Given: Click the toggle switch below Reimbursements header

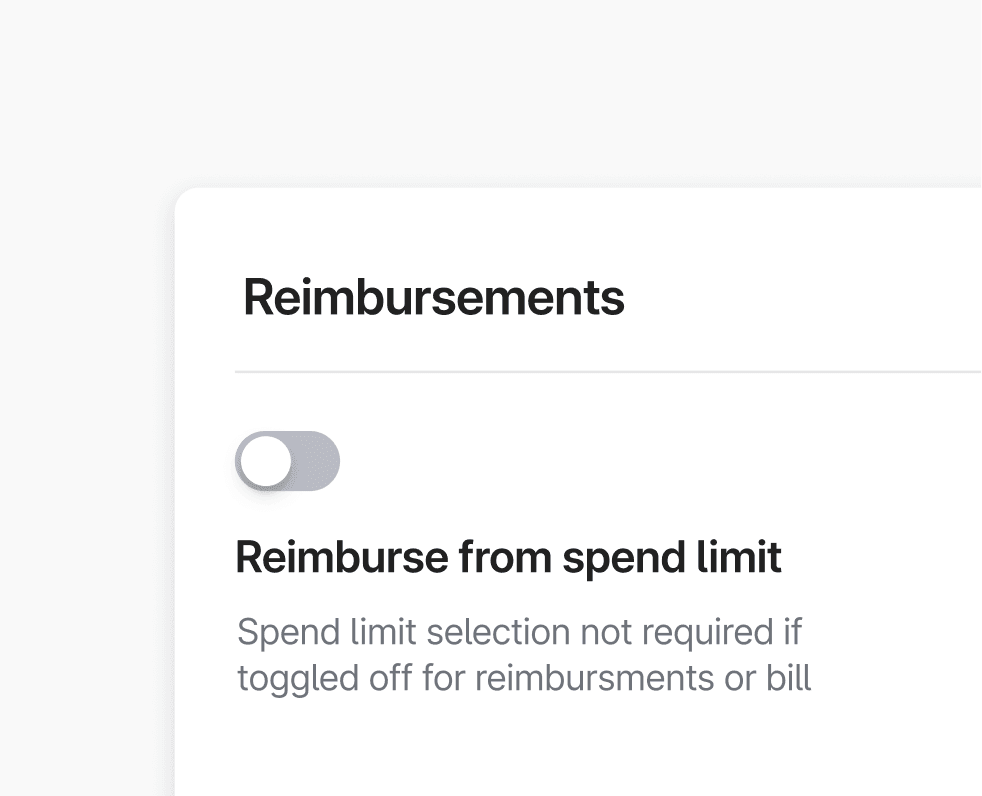Looking at the screenshot, I should [x=287, y=461].
